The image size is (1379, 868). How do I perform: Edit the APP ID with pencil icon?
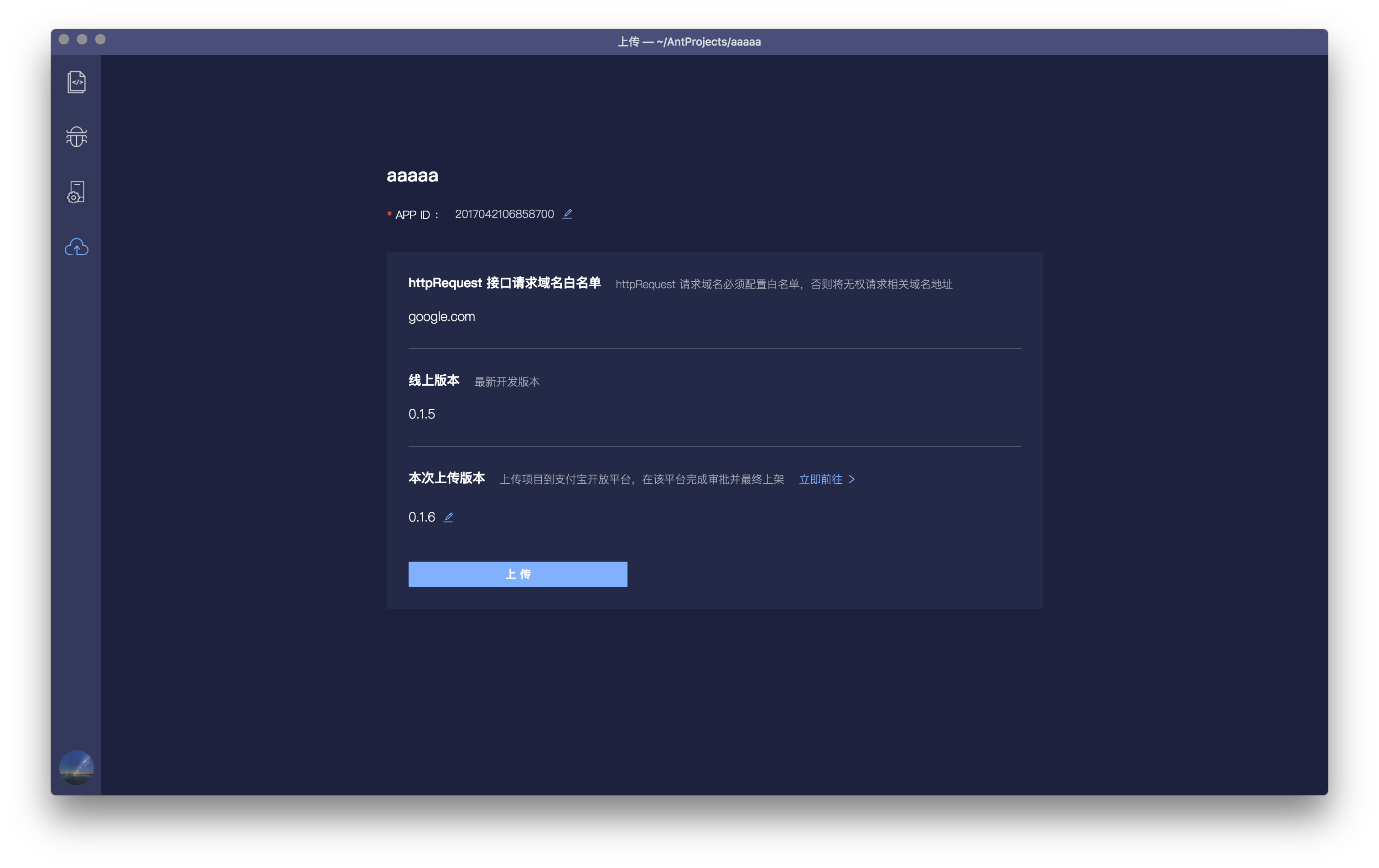[567, 213]
